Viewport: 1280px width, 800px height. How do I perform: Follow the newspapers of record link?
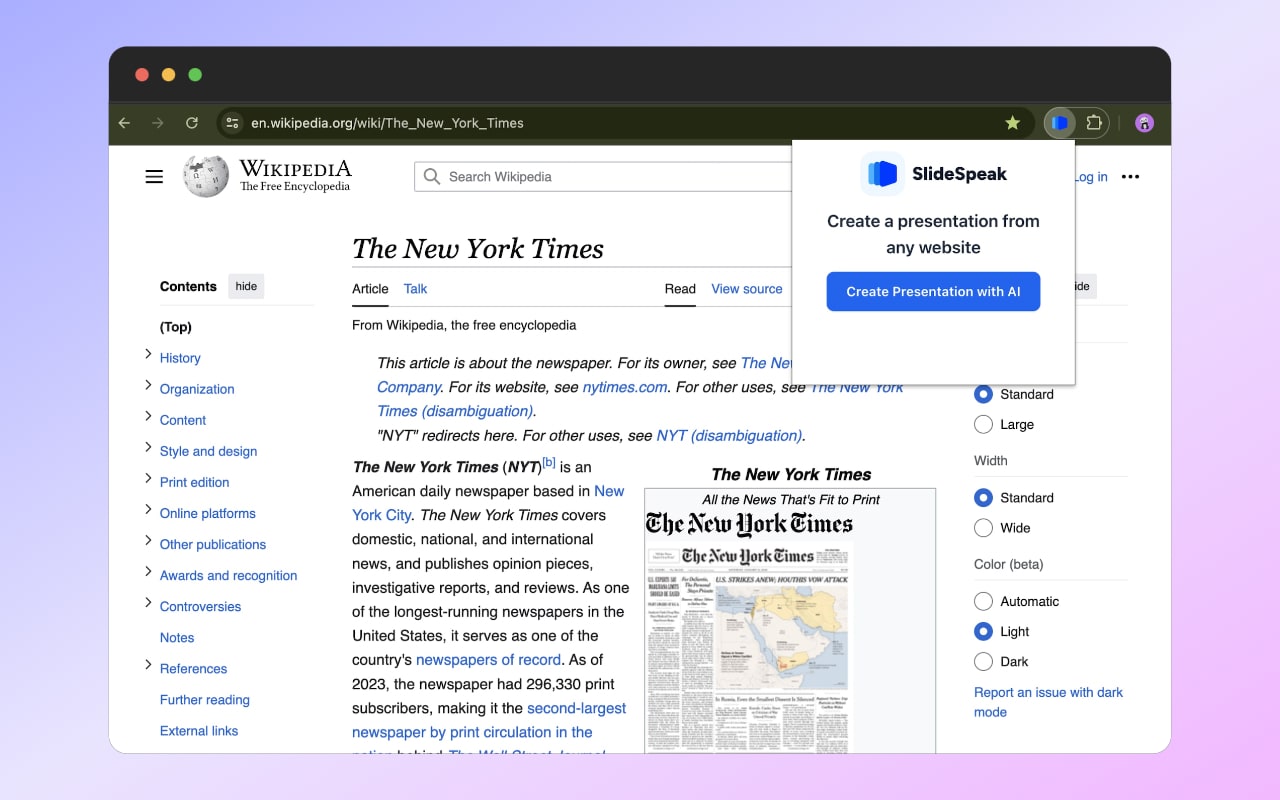pos(488,660)
